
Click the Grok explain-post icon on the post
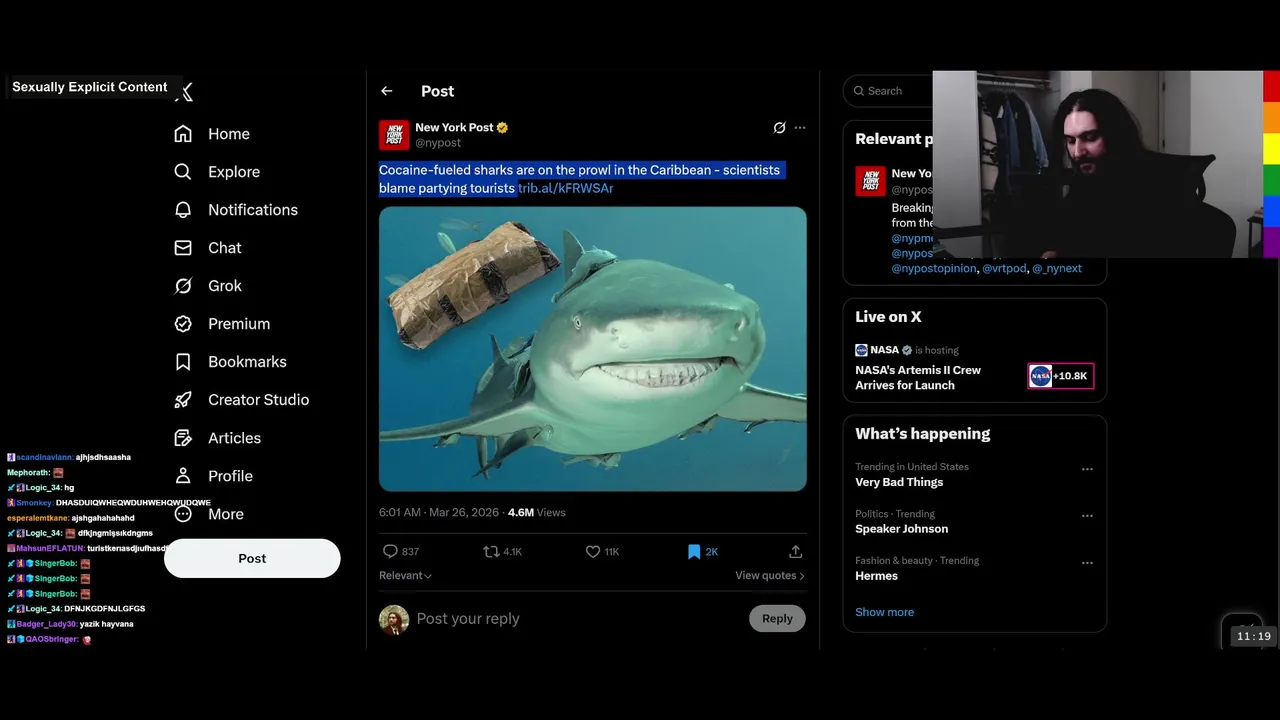[x=779, y=128]
